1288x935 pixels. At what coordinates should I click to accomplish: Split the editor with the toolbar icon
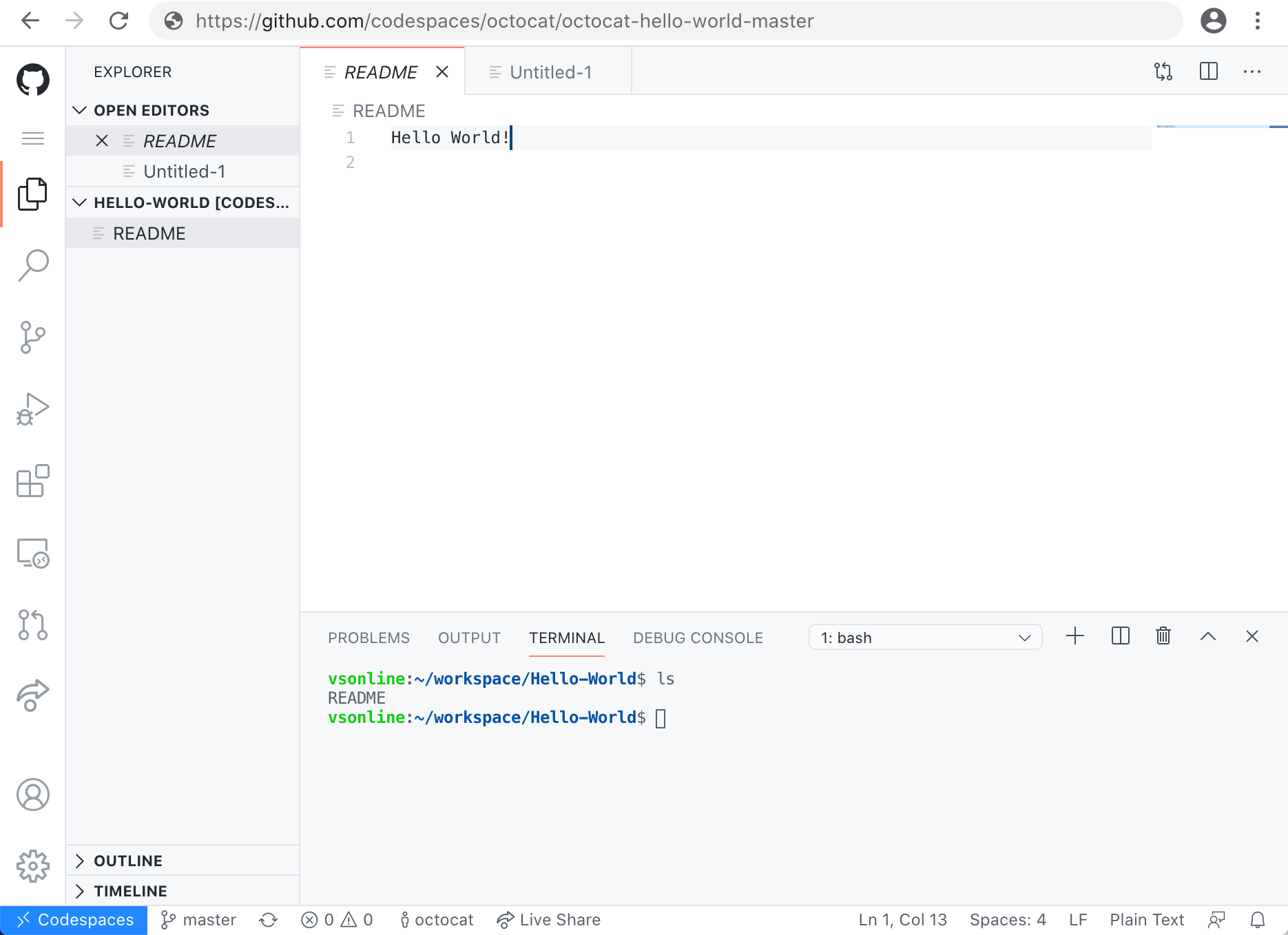[x=1208, y=71]
